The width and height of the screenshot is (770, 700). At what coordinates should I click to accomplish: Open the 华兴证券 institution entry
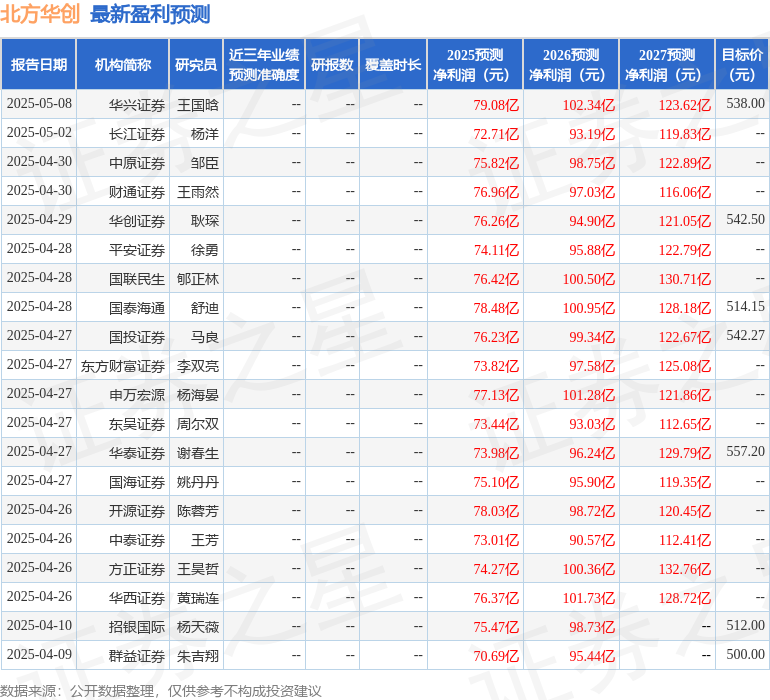tap(137, 104)
